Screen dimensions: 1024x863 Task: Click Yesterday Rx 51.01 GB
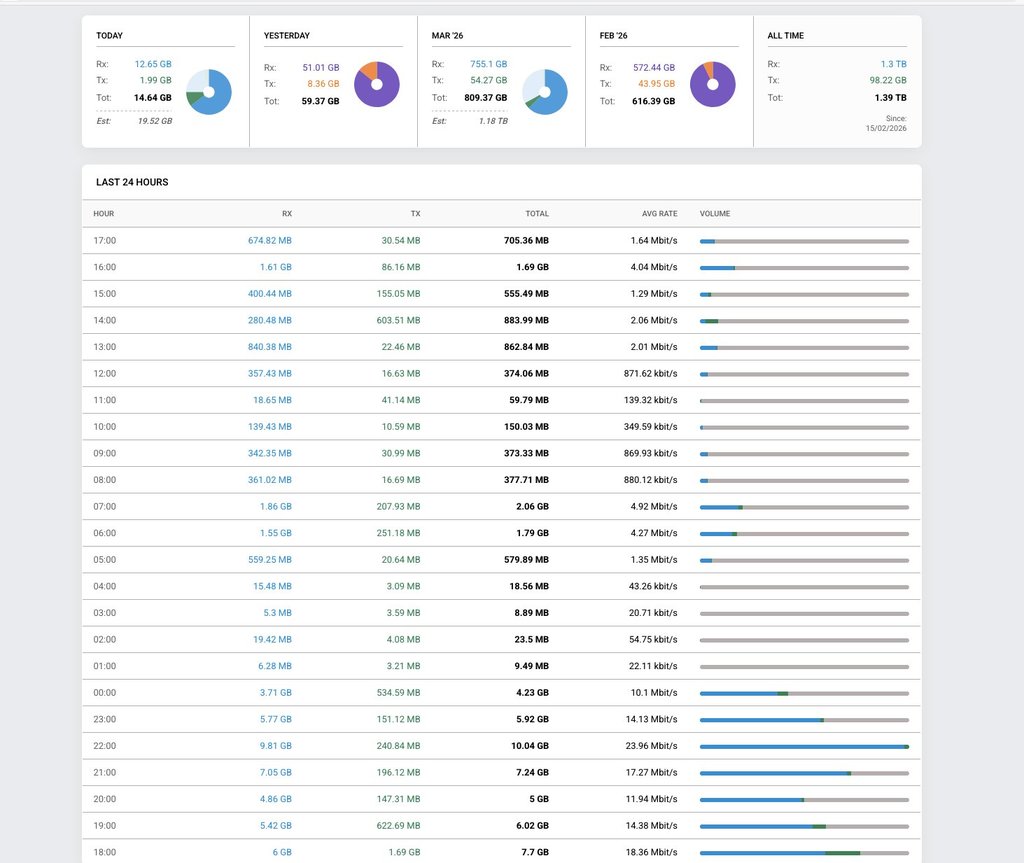coord(321,67)
